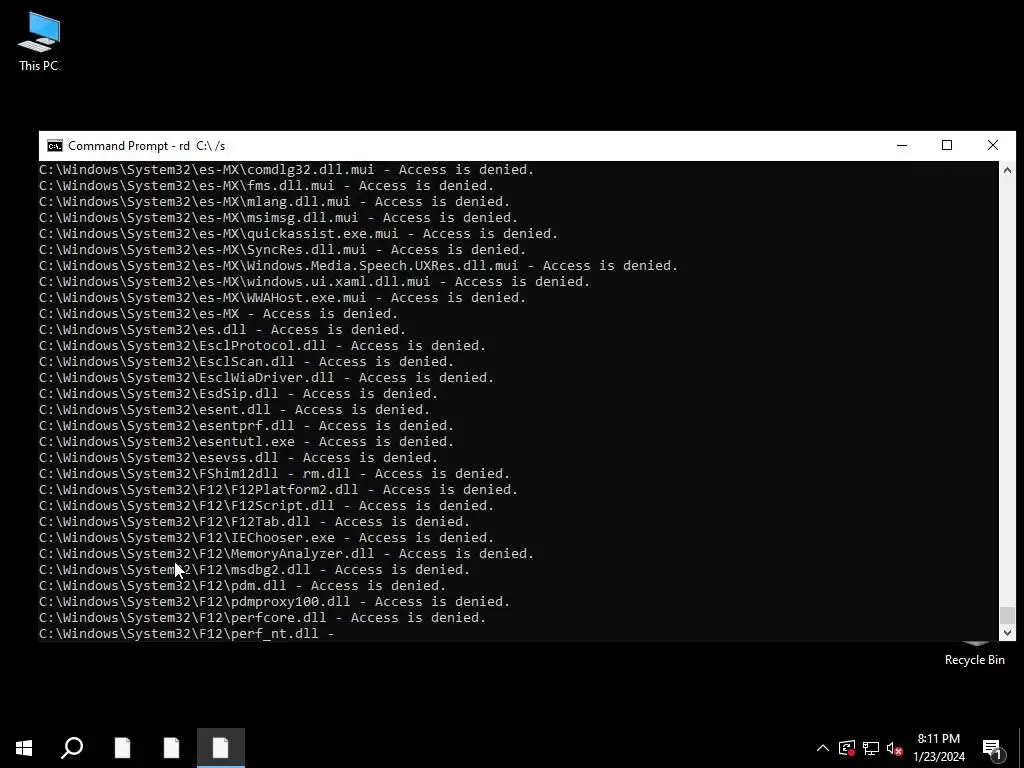Open the Windows Start menu
1024x768 pixels.
[24, 748]
